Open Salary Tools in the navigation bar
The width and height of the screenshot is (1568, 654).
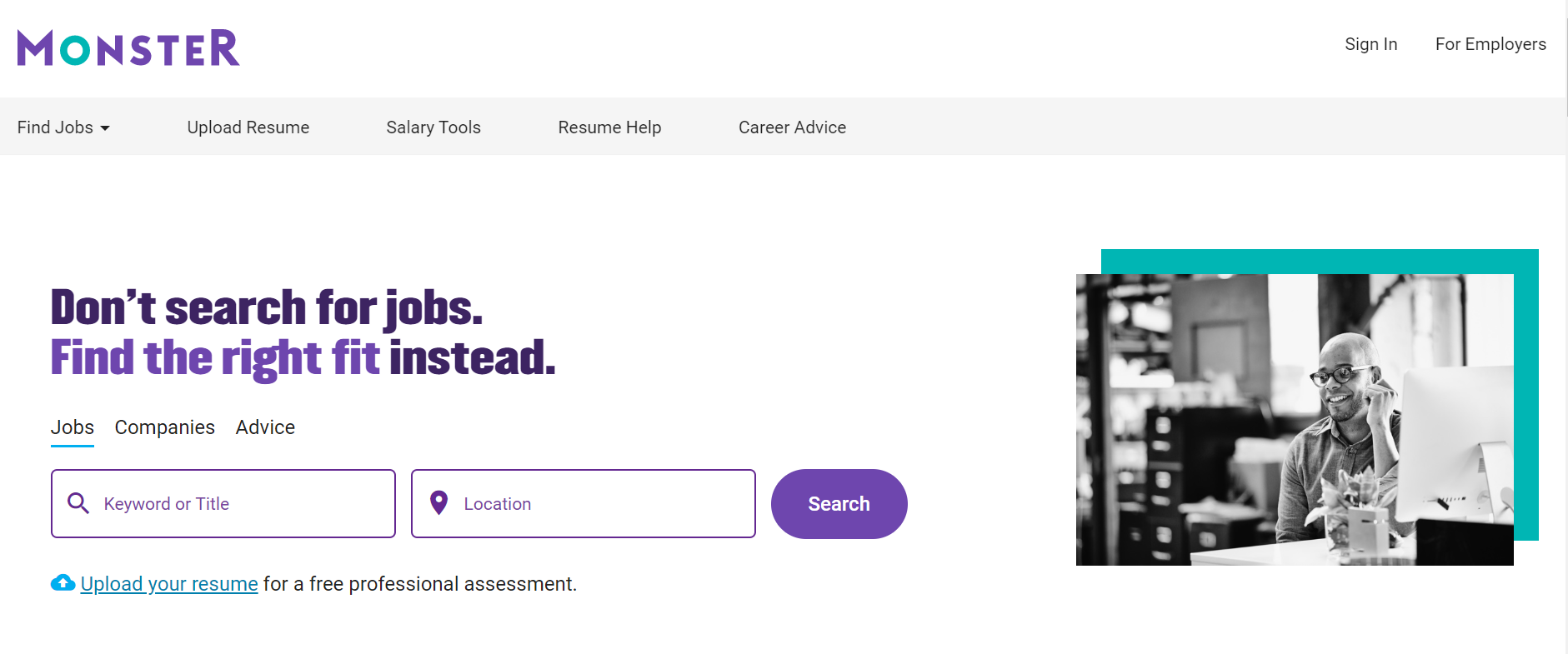(433, 127)
